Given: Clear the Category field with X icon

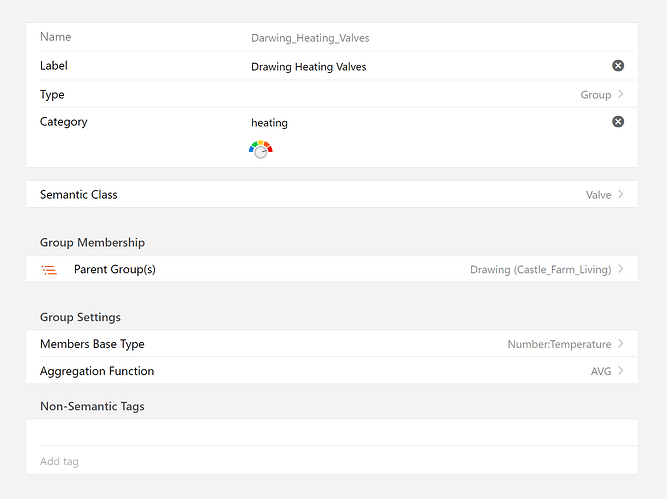Looking at the screenshot, I should click(618, 122).
